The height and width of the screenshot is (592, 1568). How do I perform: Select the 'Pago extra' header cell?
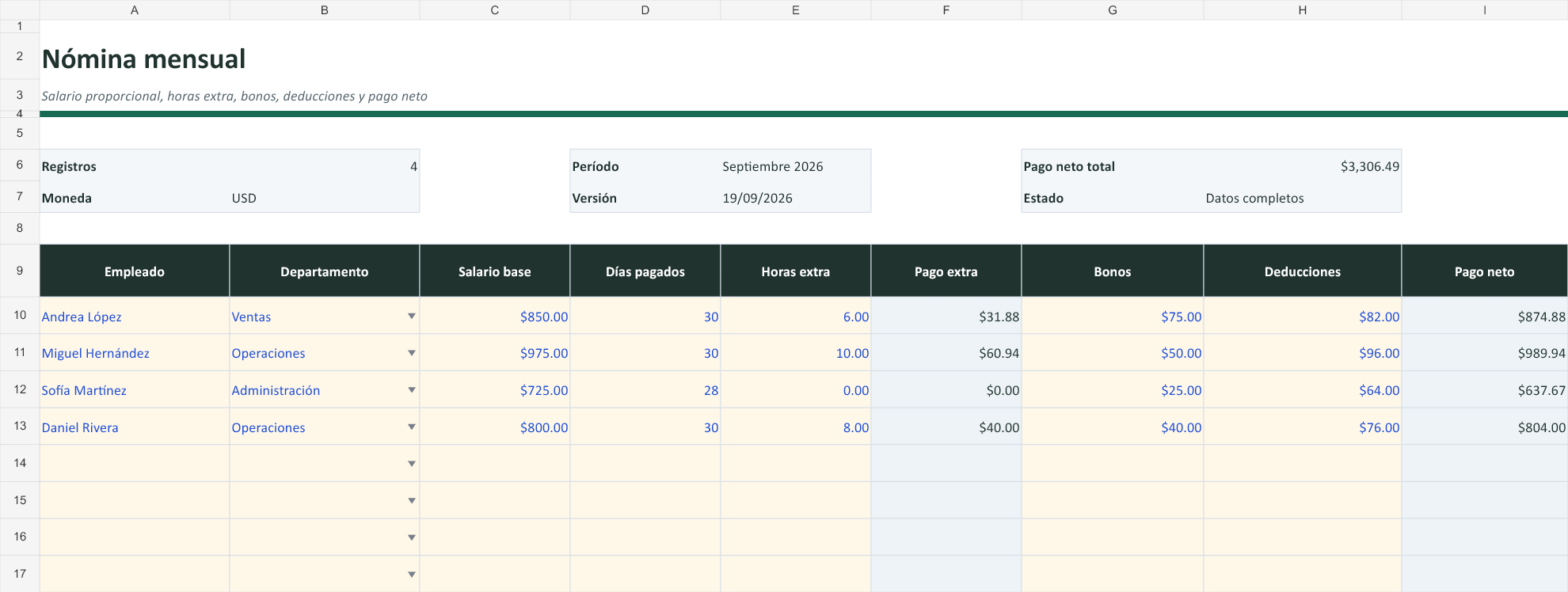click(946, 271)
